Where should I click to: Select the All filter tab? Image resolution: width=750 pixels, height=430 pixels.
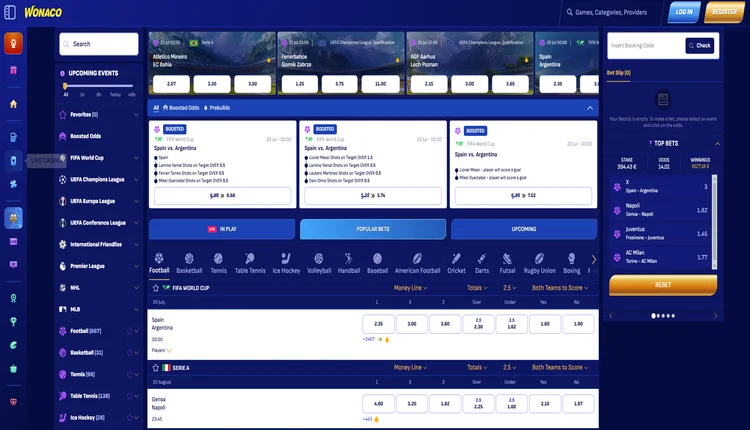click(x=156, y=108)
